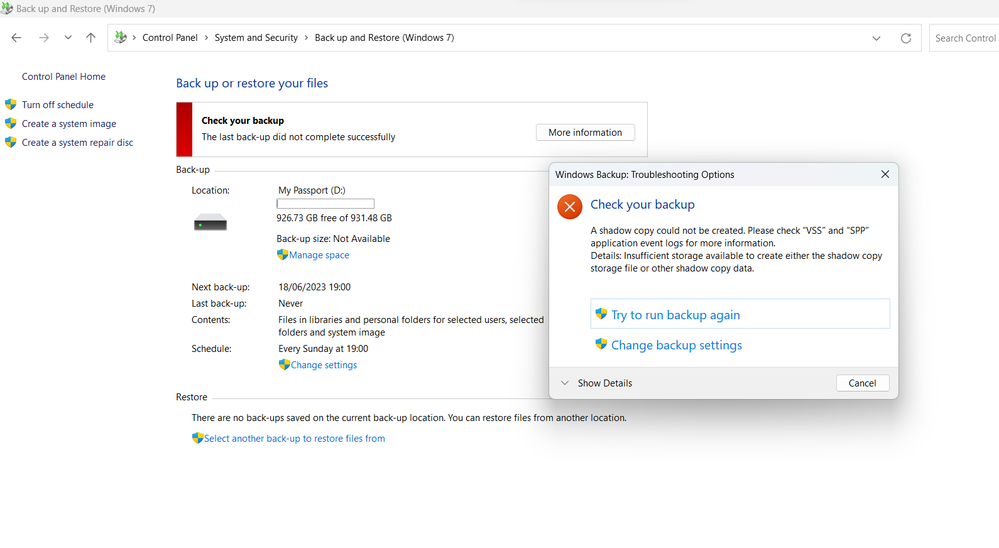Open Create a system repair disc

coord(78,143)
